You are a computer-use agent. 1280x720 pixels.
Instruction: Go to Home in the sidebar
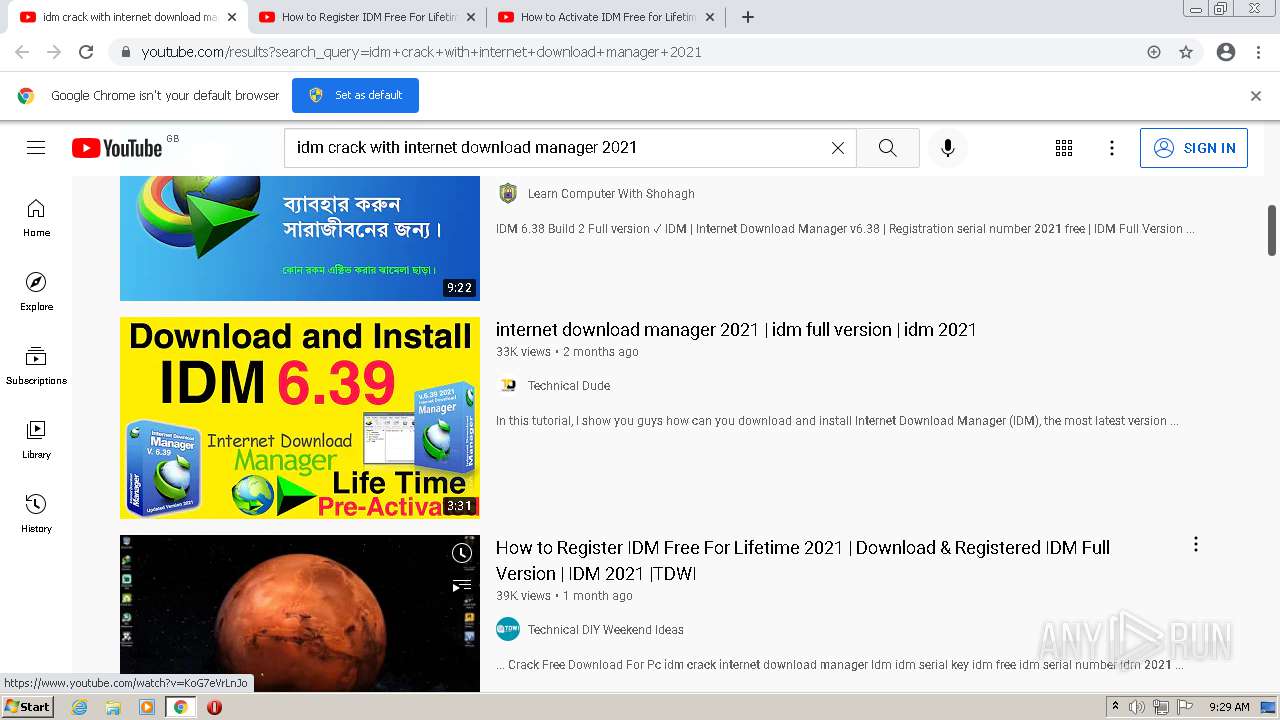[36, 218]
